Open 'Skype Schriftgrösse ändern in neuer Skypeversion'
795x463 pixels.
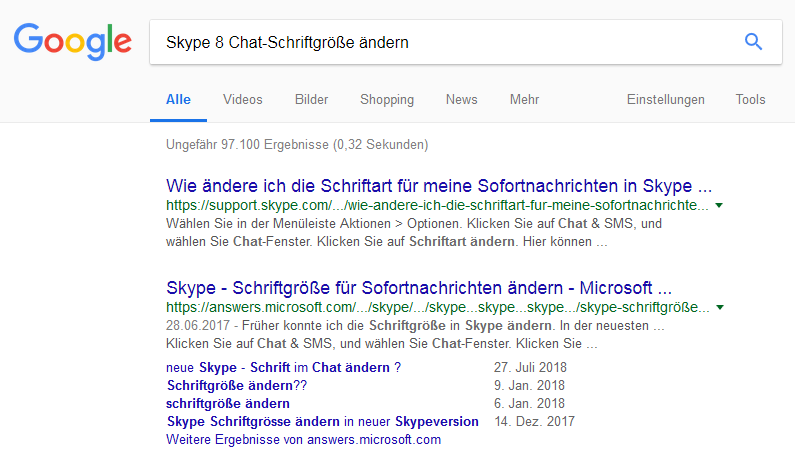pyautogui.click(x=322, y=421)
